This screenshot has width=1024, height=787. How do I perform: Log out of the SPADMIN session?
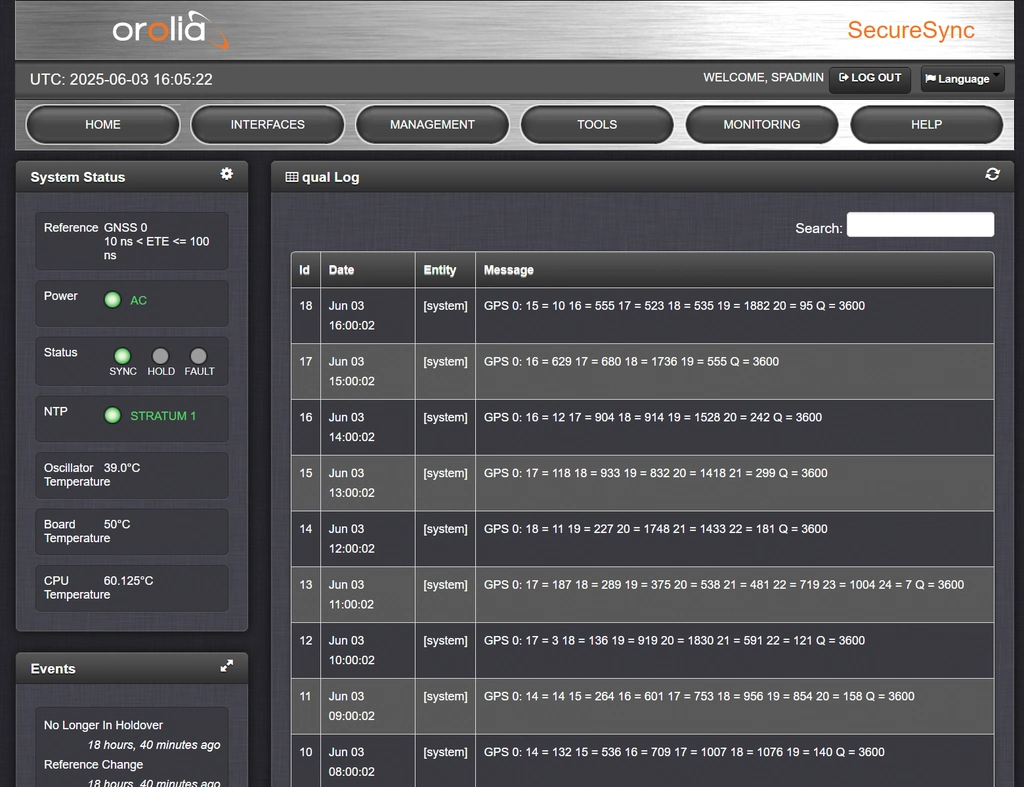coord(869,78)
